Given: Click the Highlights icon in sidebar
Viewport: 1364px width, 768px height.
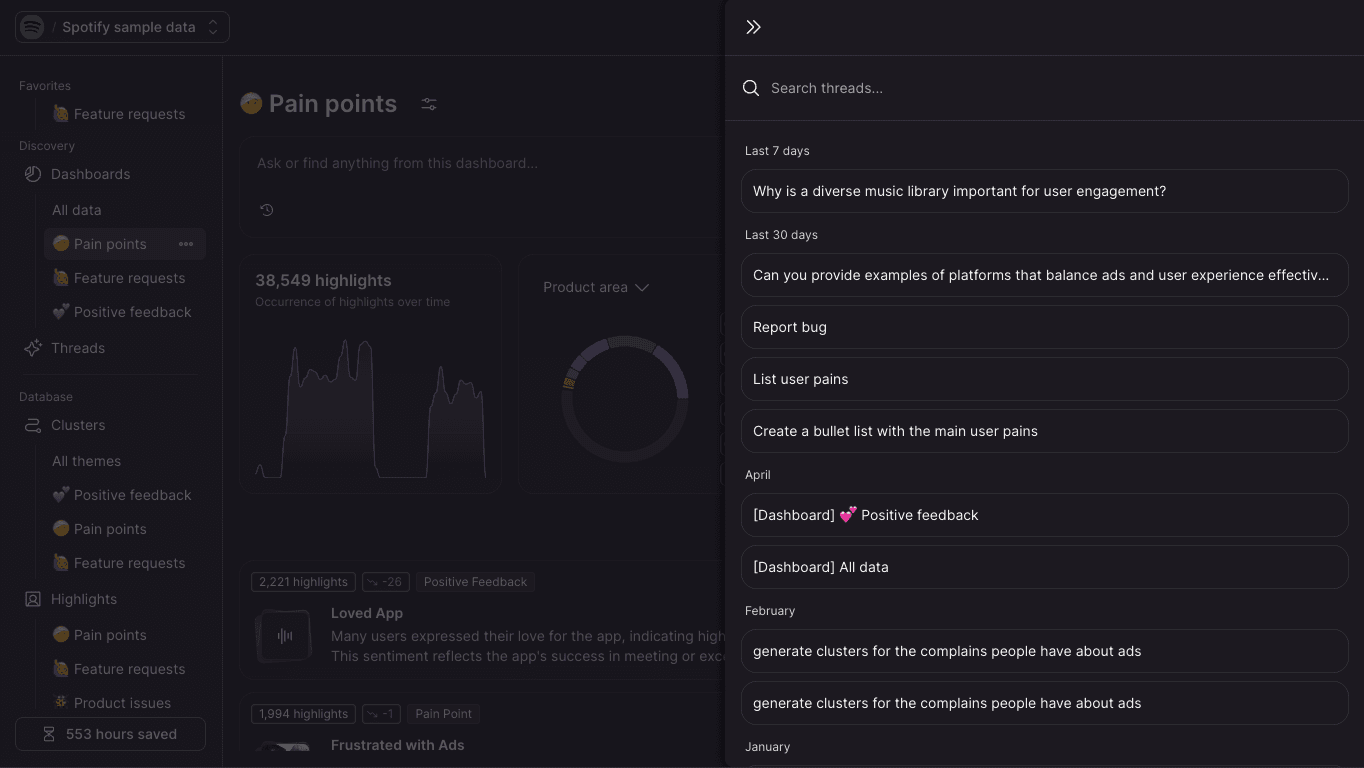Looking at the screenshot, I should click(x=33, y=599).
